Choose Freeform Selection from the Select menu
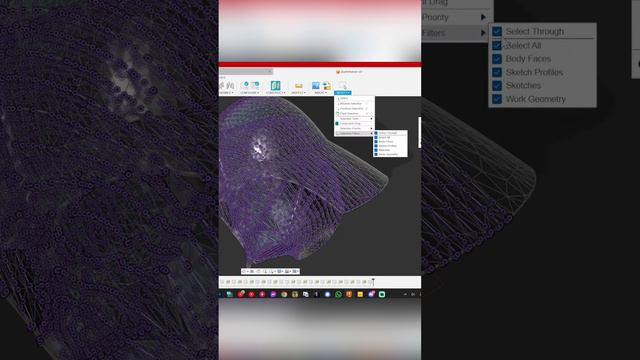 coord(354,109)
